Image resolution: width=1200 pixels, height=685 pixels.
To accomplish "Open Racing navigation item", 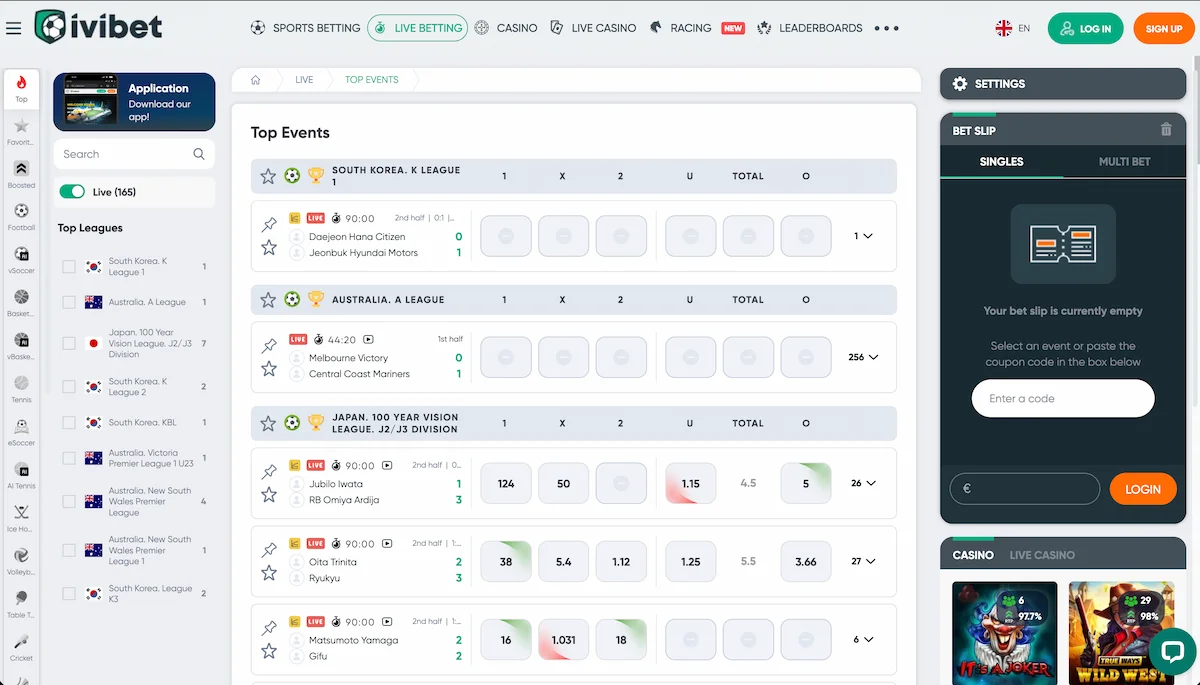I will tap(696, 28).
